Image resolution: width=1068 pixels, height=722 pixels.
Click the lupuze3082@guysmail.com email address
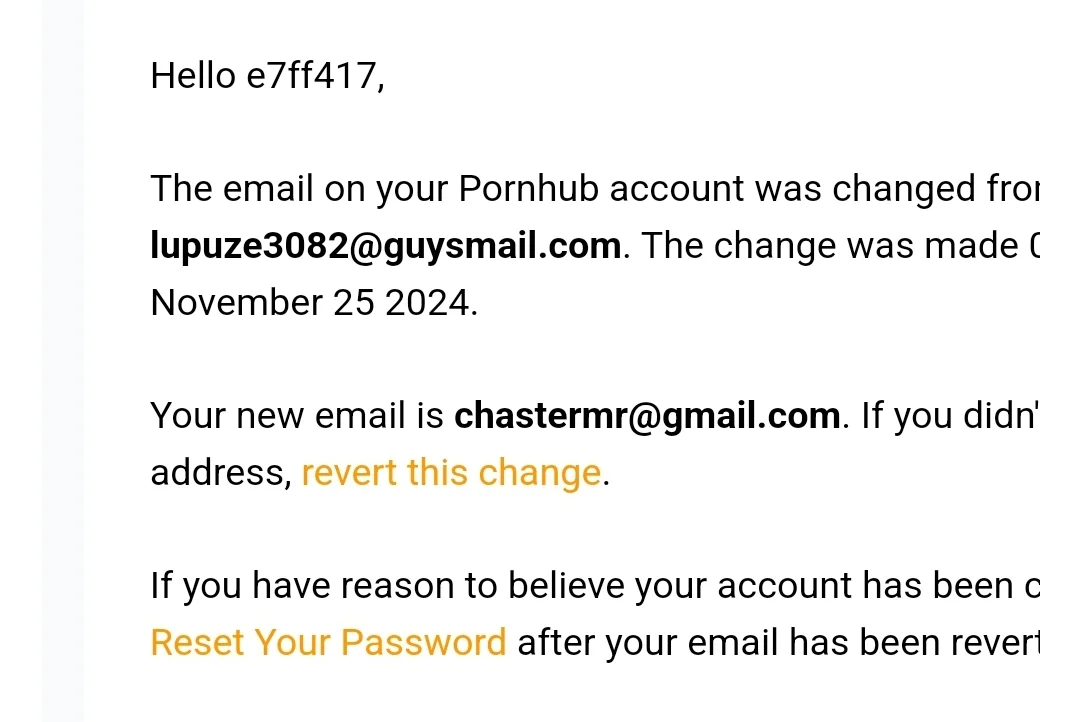386,246
